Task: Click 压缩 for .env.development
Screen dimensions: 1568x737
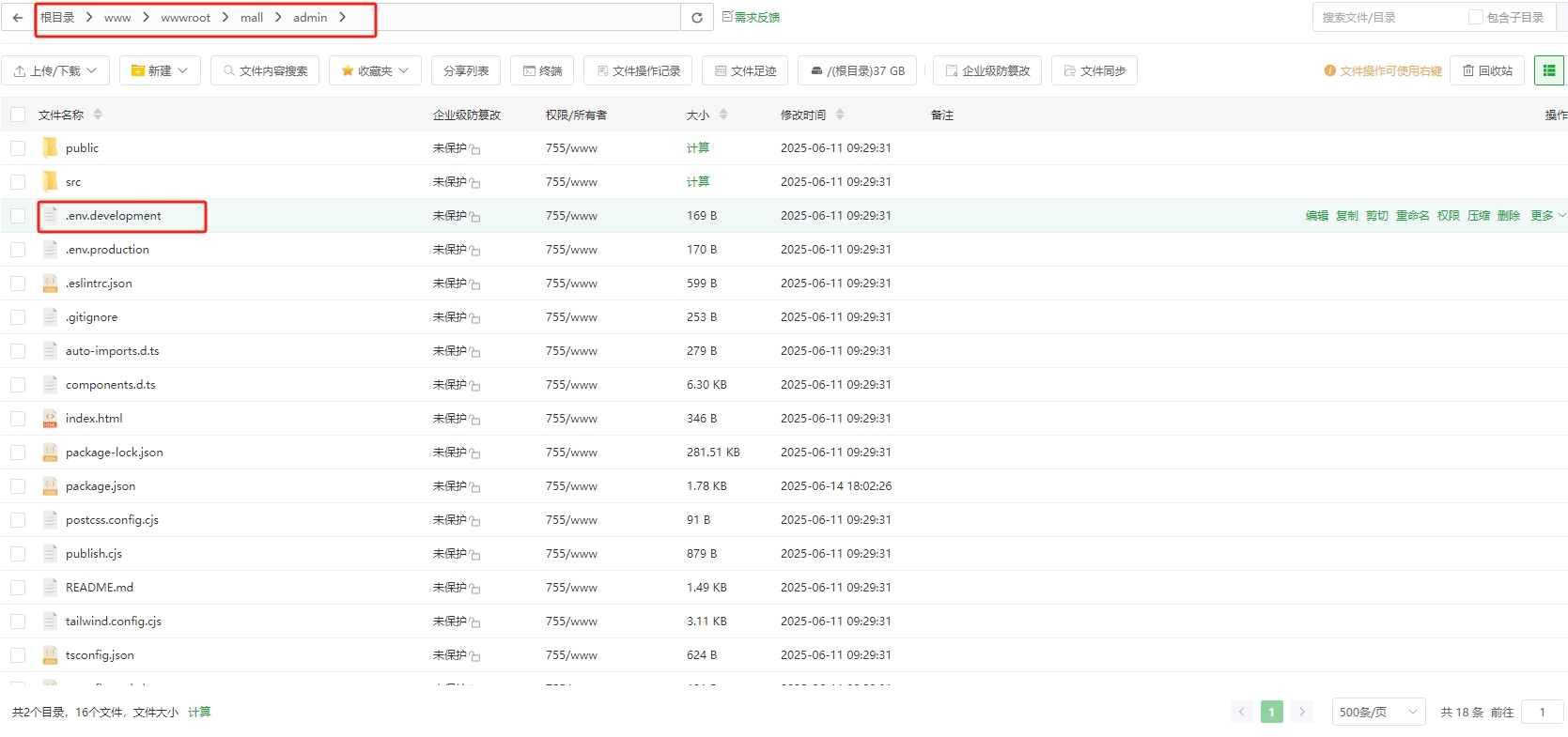Action: pos(1479,216)
